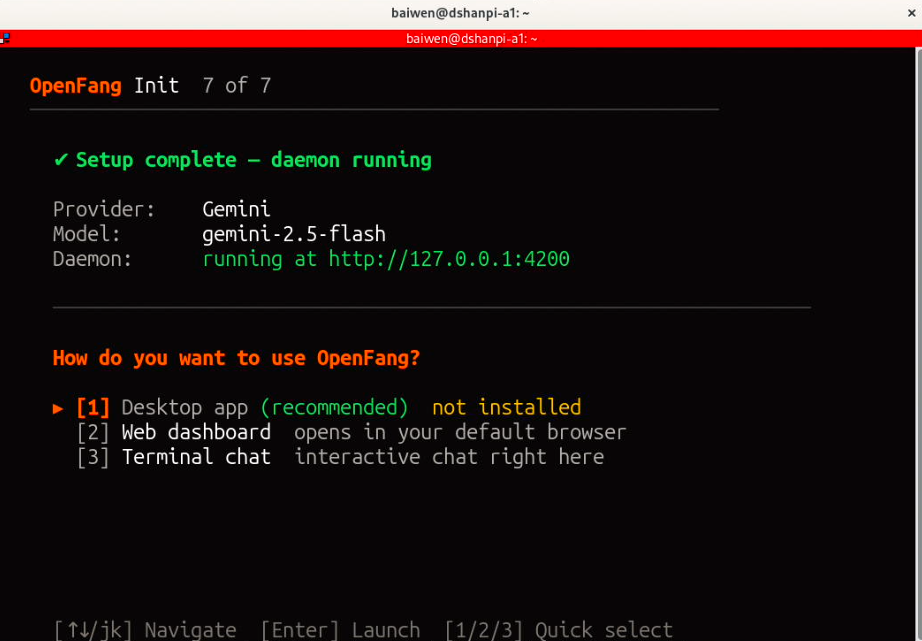
Task: Choose the [2] Web dashboard option
Action: (196, 432)
